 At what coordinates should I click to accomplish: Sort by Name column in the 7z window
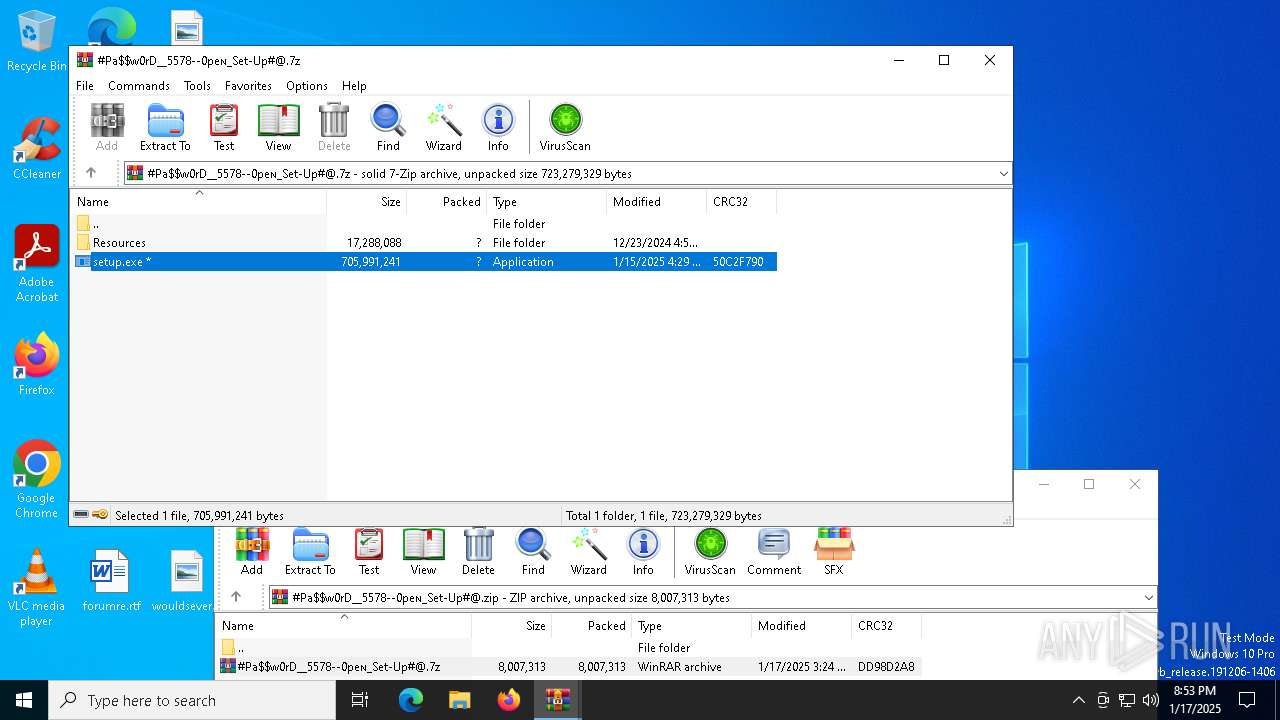click(198, 202)
